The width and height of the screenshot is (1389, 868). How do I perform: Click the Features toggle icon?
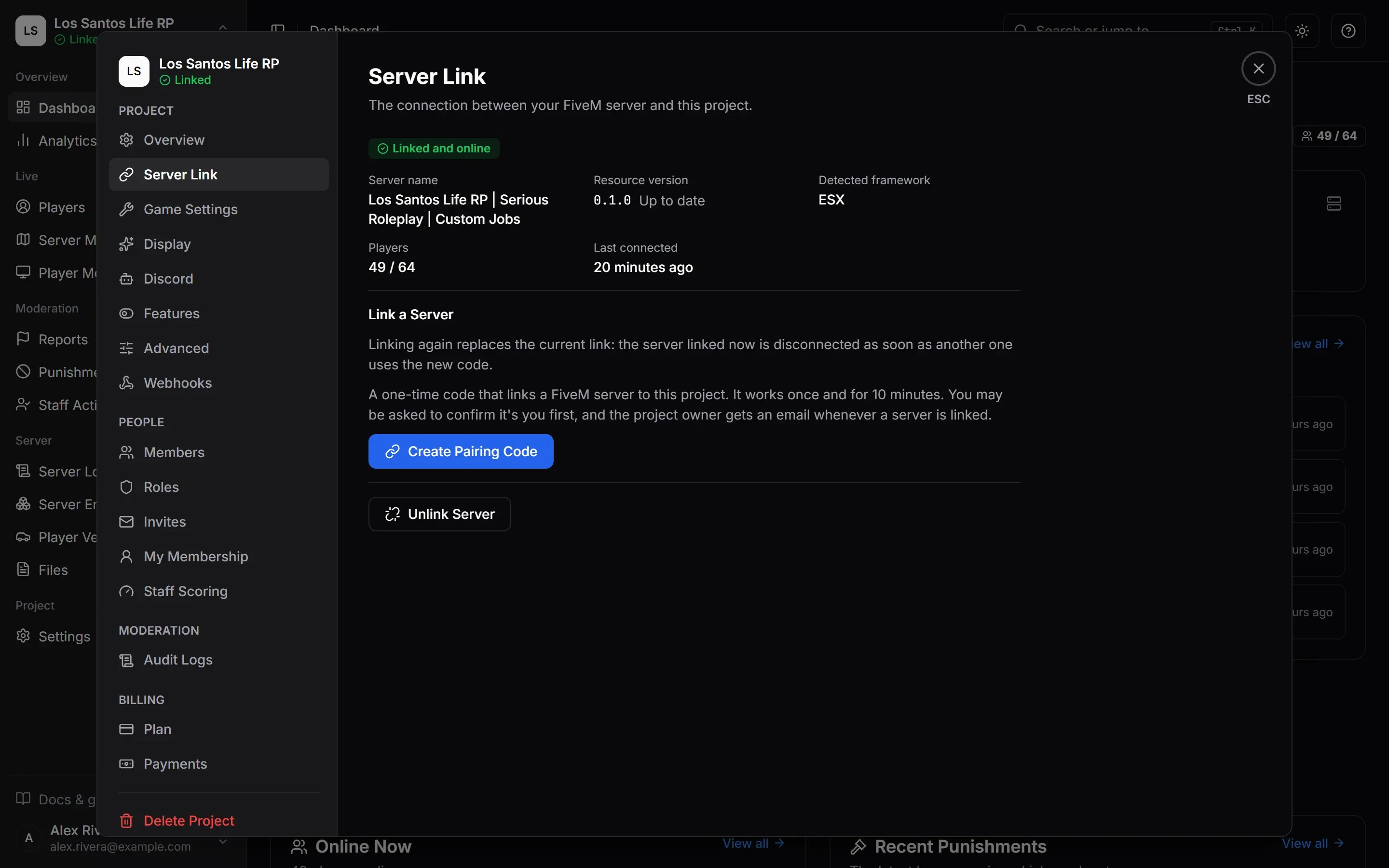[x=126, y=313]
